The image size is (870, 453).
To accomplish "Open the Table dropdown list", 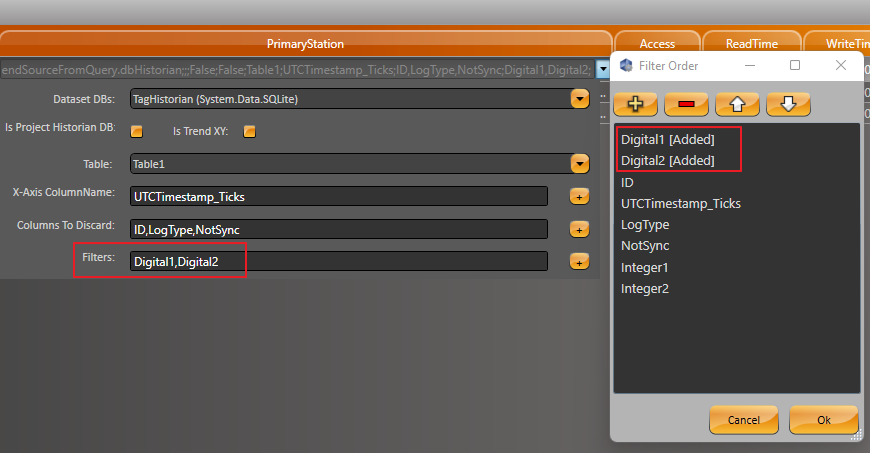I will (x=579, y=163).
